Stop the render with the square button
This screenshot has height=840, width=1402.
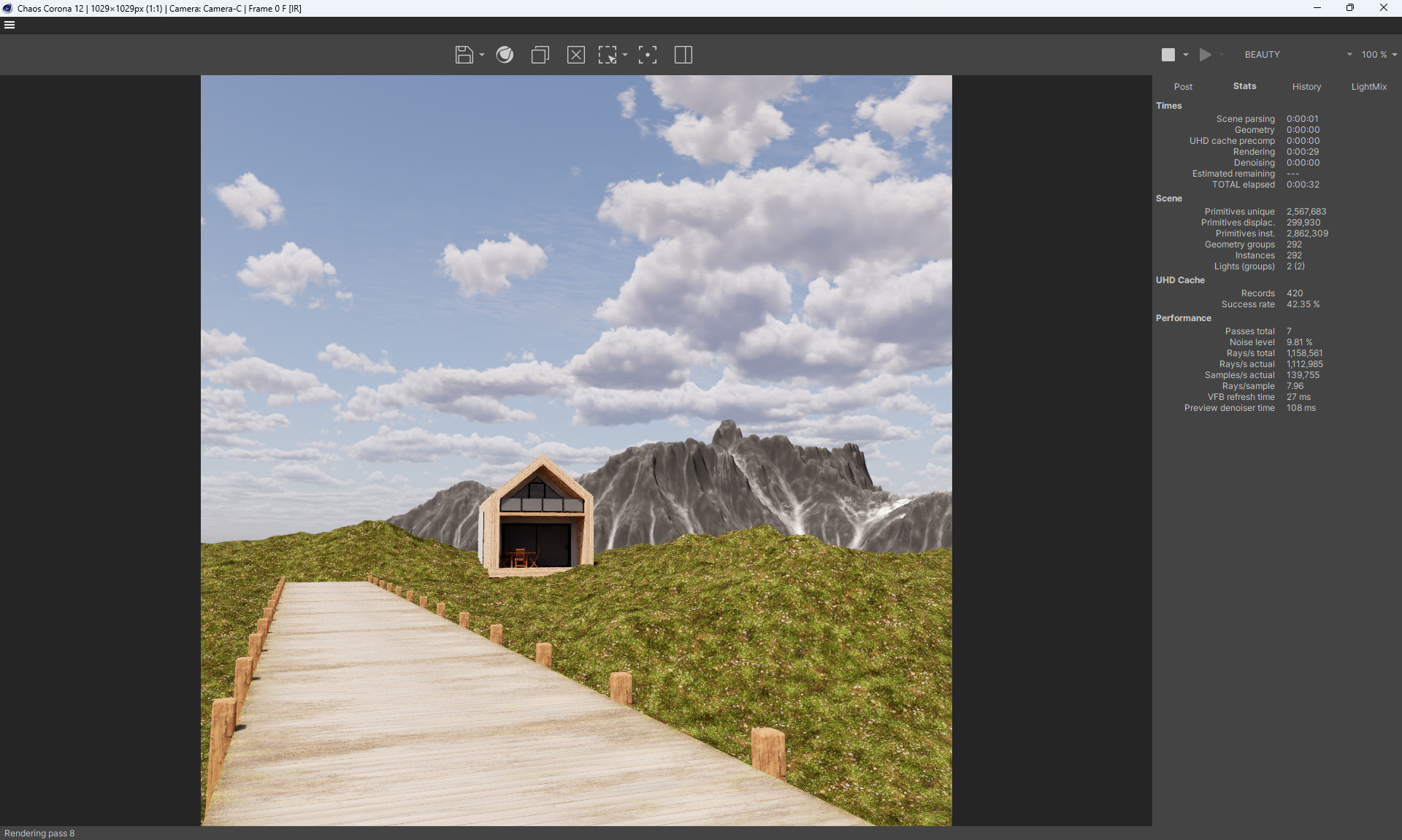click(1168, 55)
